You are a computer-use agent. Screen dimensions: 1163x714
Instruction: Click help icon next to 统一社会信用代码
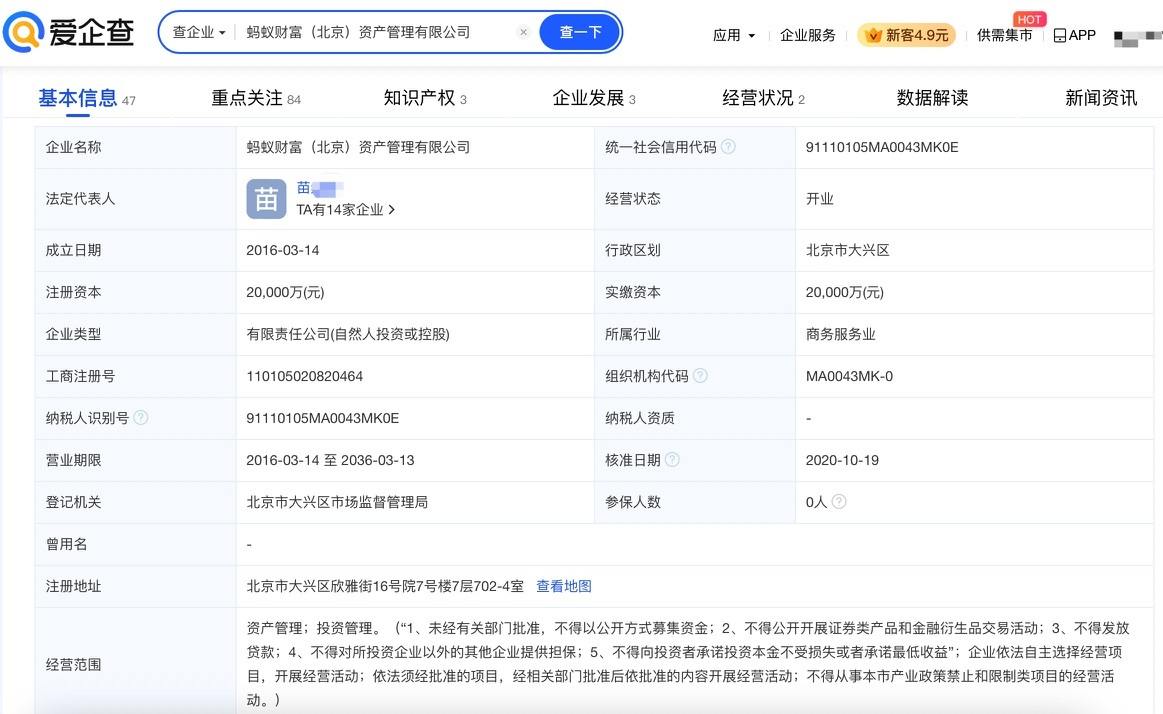tap(728, 146)
